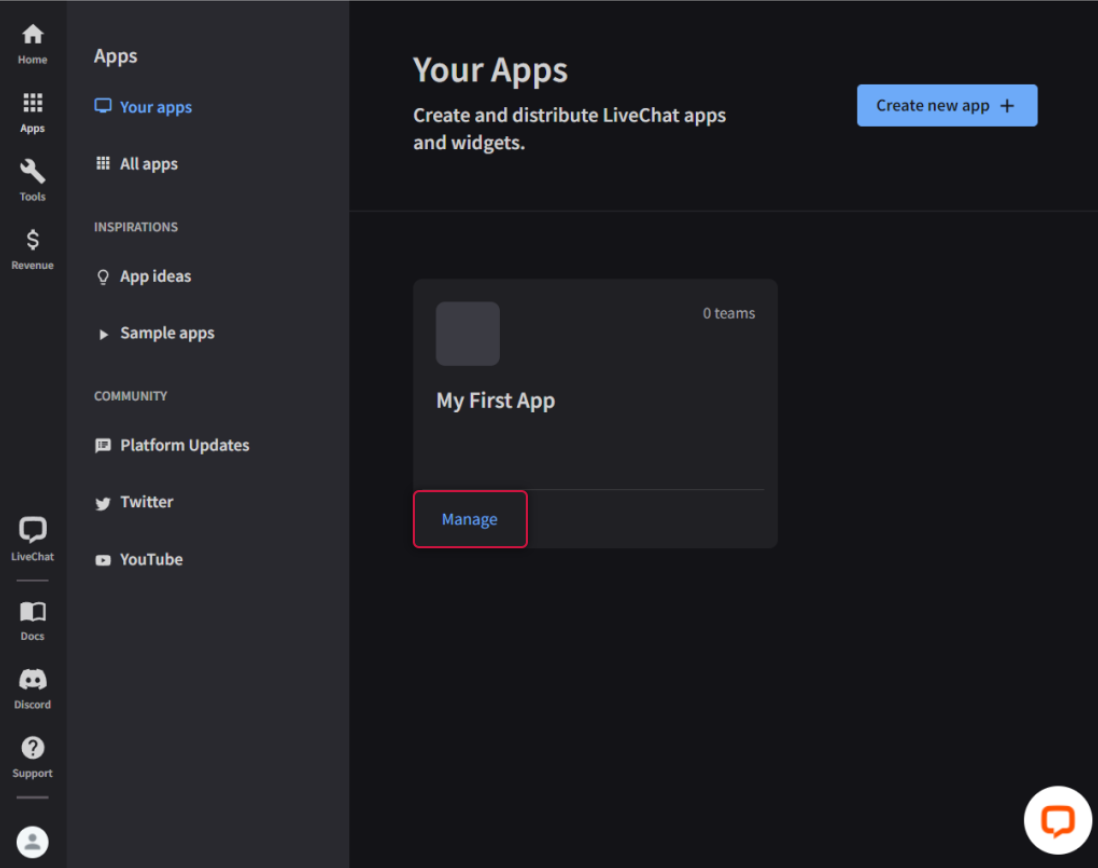Viewport: 1098px width, 868px height.
Task: Open the YouTube community link
Action: click(151, 559)
